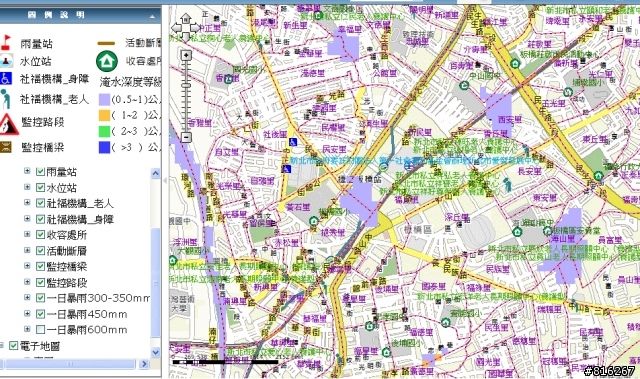This screenshot has width=640, height=379.
Task: Uncheck the 社福機構_老人 layer
Action: 40,203
